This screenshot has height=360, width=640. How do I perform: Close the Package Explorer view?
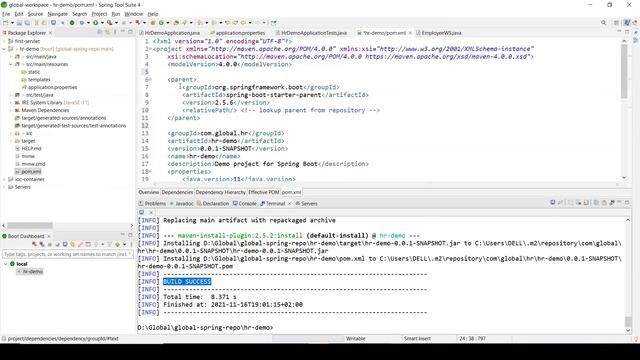[x=51, y=33]
